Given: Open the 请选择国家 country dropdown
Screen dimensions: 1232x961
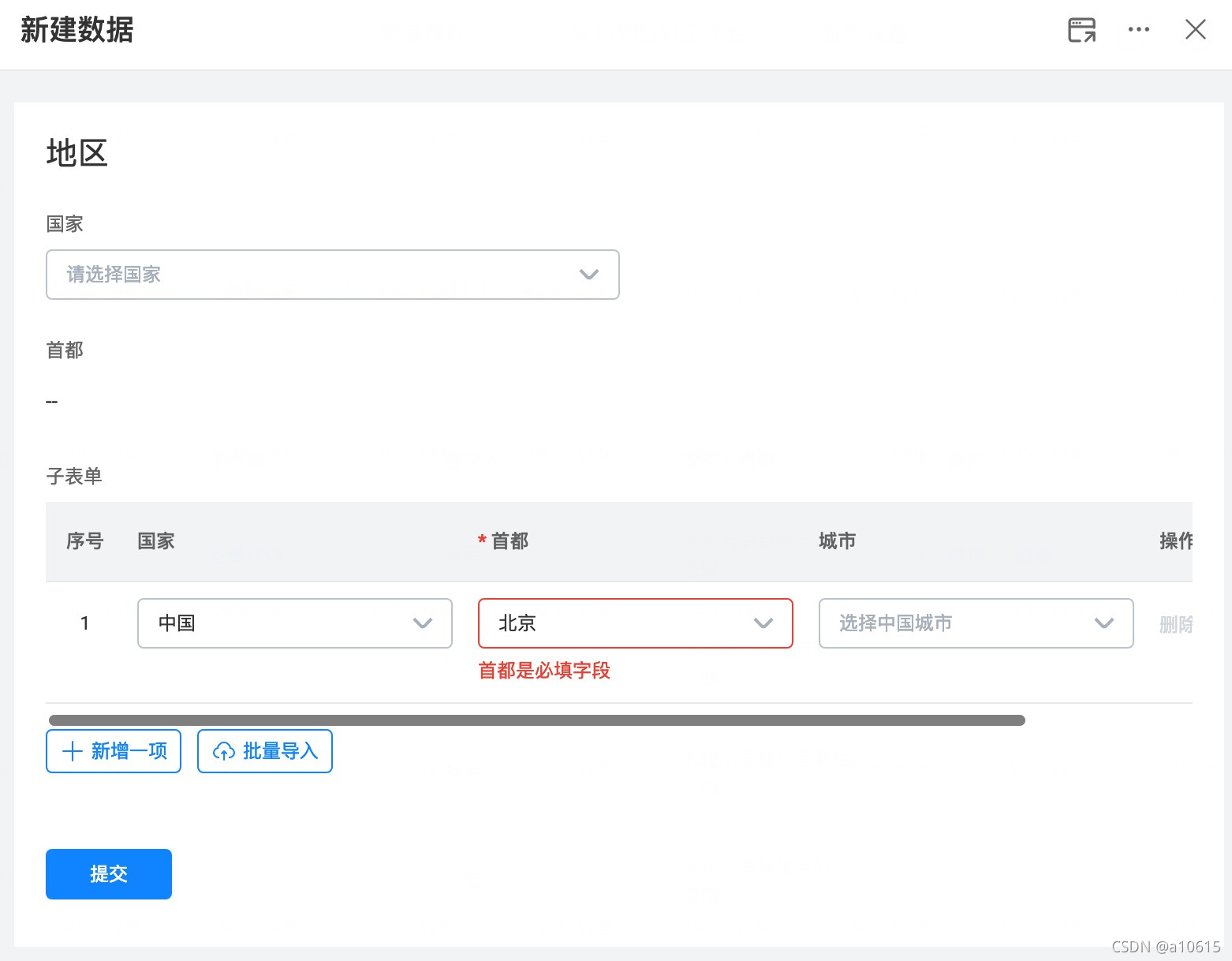Looking at the screenshot, I should click(333, 275).
